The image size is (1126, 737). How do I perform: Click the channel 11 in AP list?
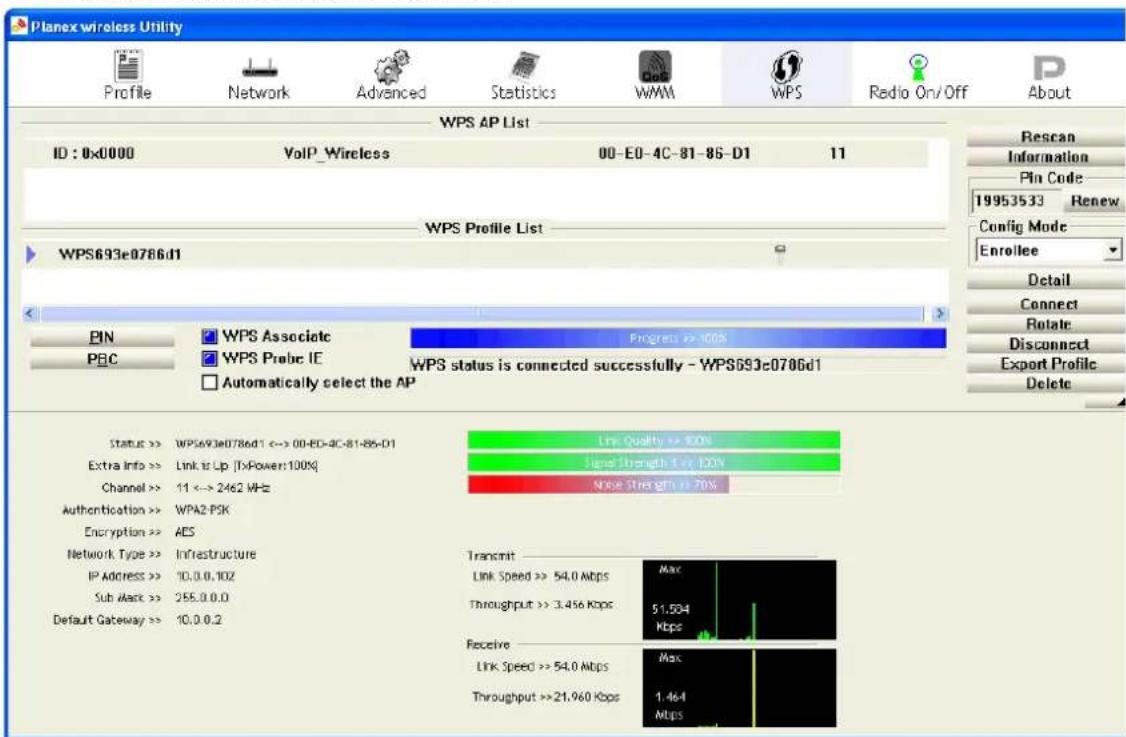[837, 153]
